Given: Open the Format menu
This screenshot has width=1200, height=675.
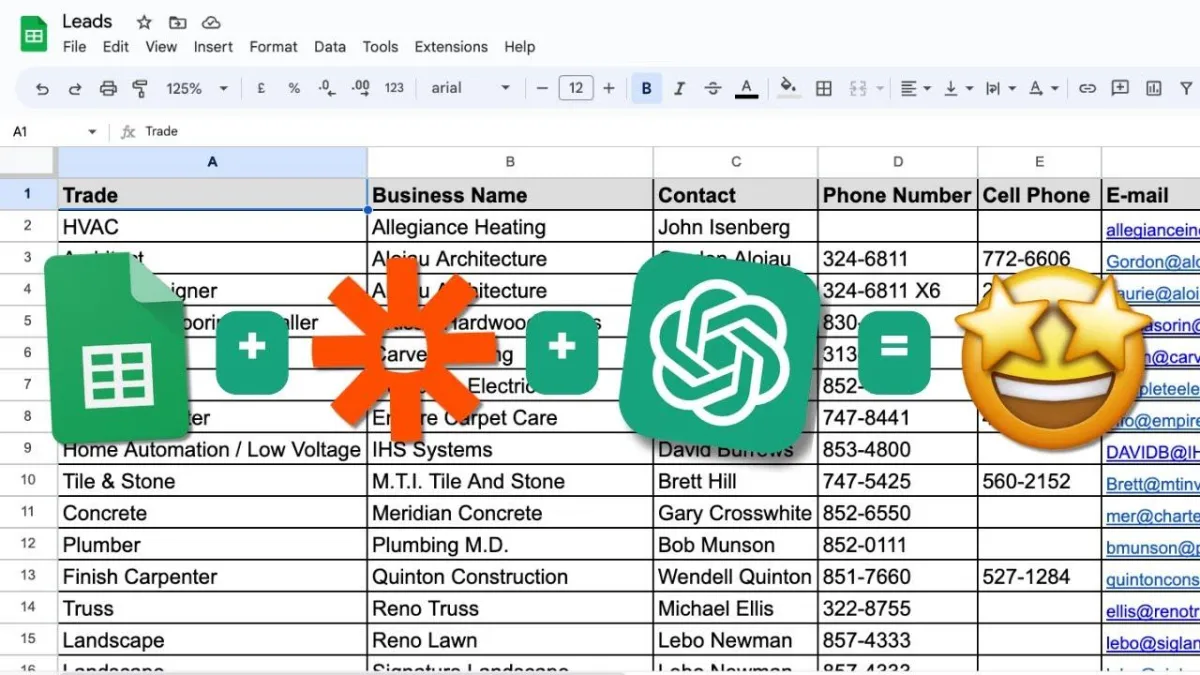Looking at the screenshot, I should [x=273, y=47].
